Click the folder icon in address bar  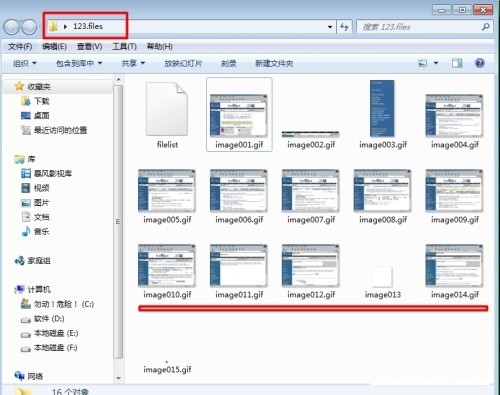click(x=53, y=26)
